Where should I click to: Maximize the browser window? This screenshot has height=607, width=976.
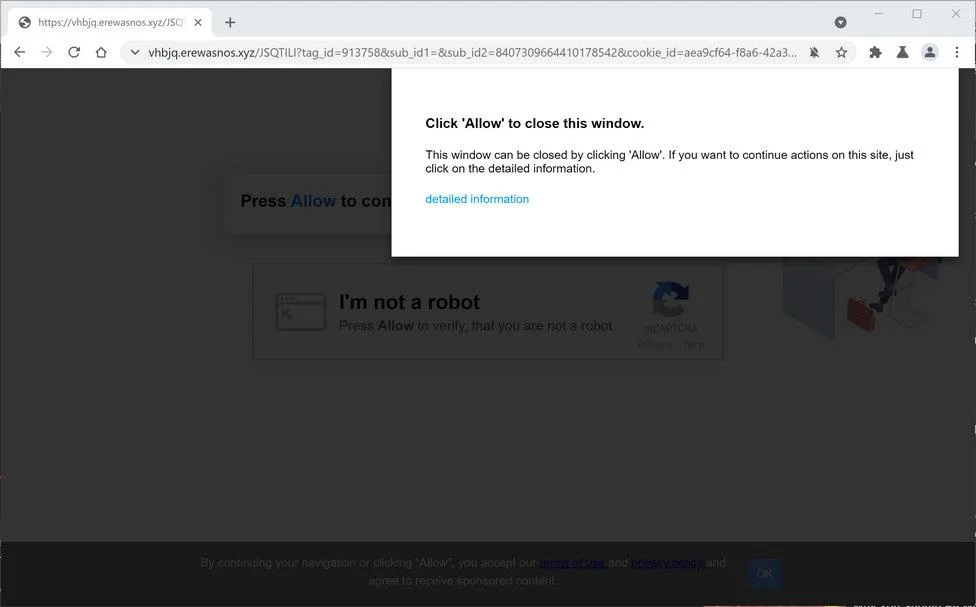pos(917,14)
